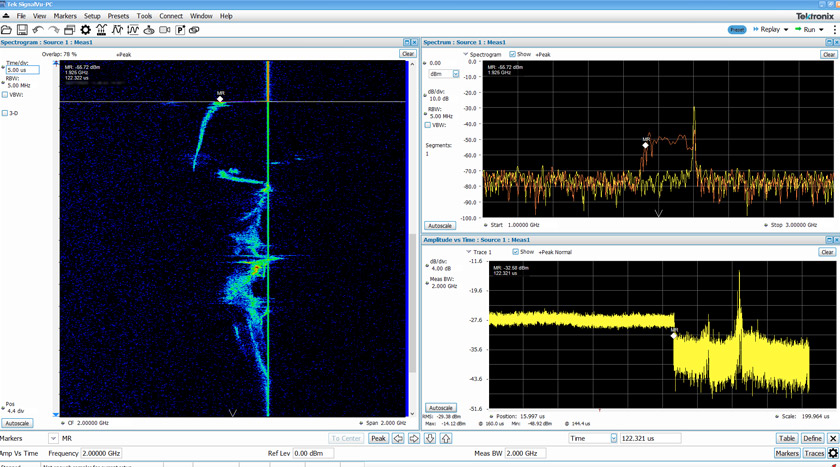The height and width of the screenshot is (467, 840).
Task: Click the Open file folder icon
Action: (x=8, y=30)
